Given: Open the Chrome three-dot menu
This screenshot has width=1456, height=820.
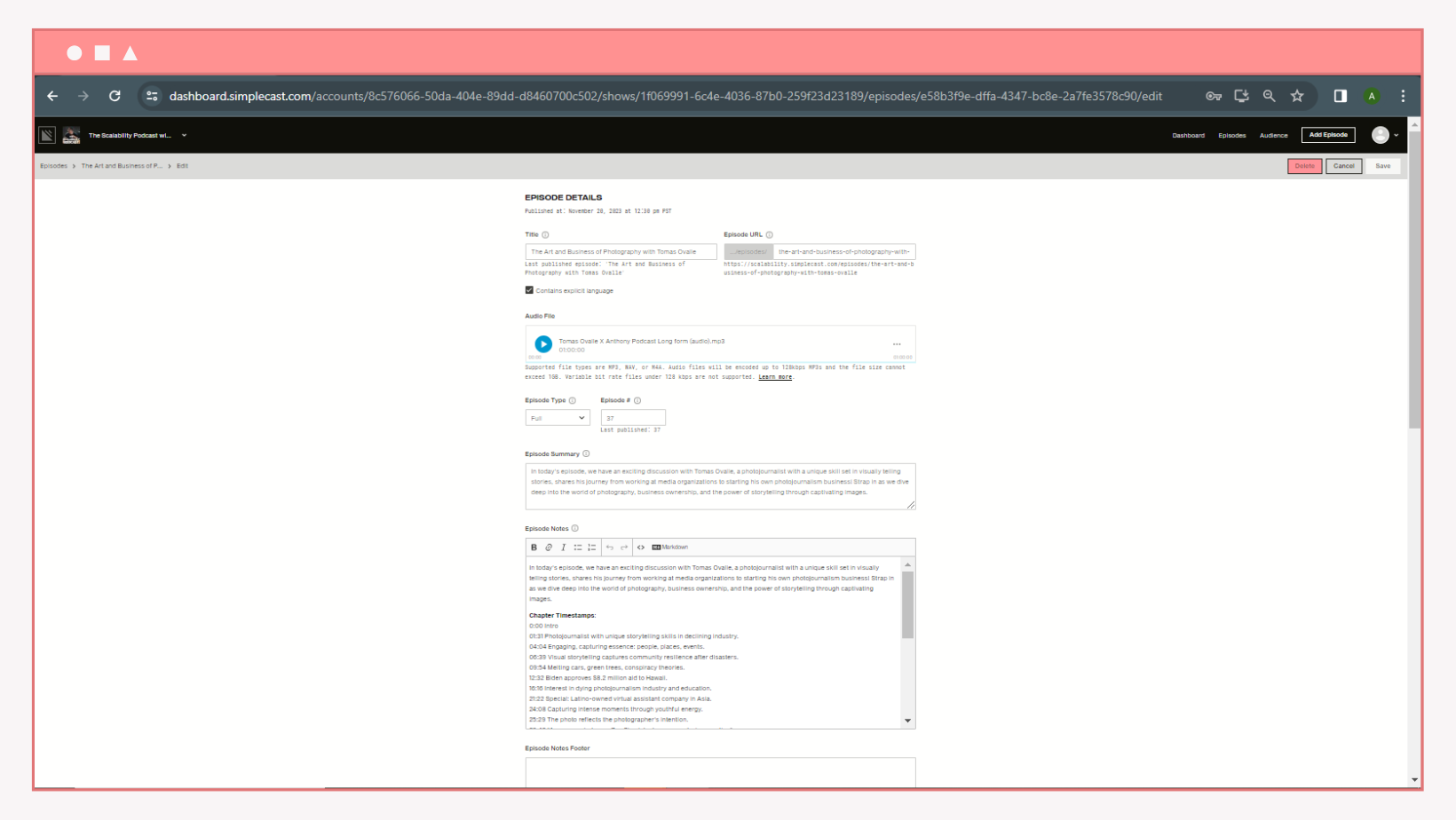Looking at the screenshot, I should 1403,96.
